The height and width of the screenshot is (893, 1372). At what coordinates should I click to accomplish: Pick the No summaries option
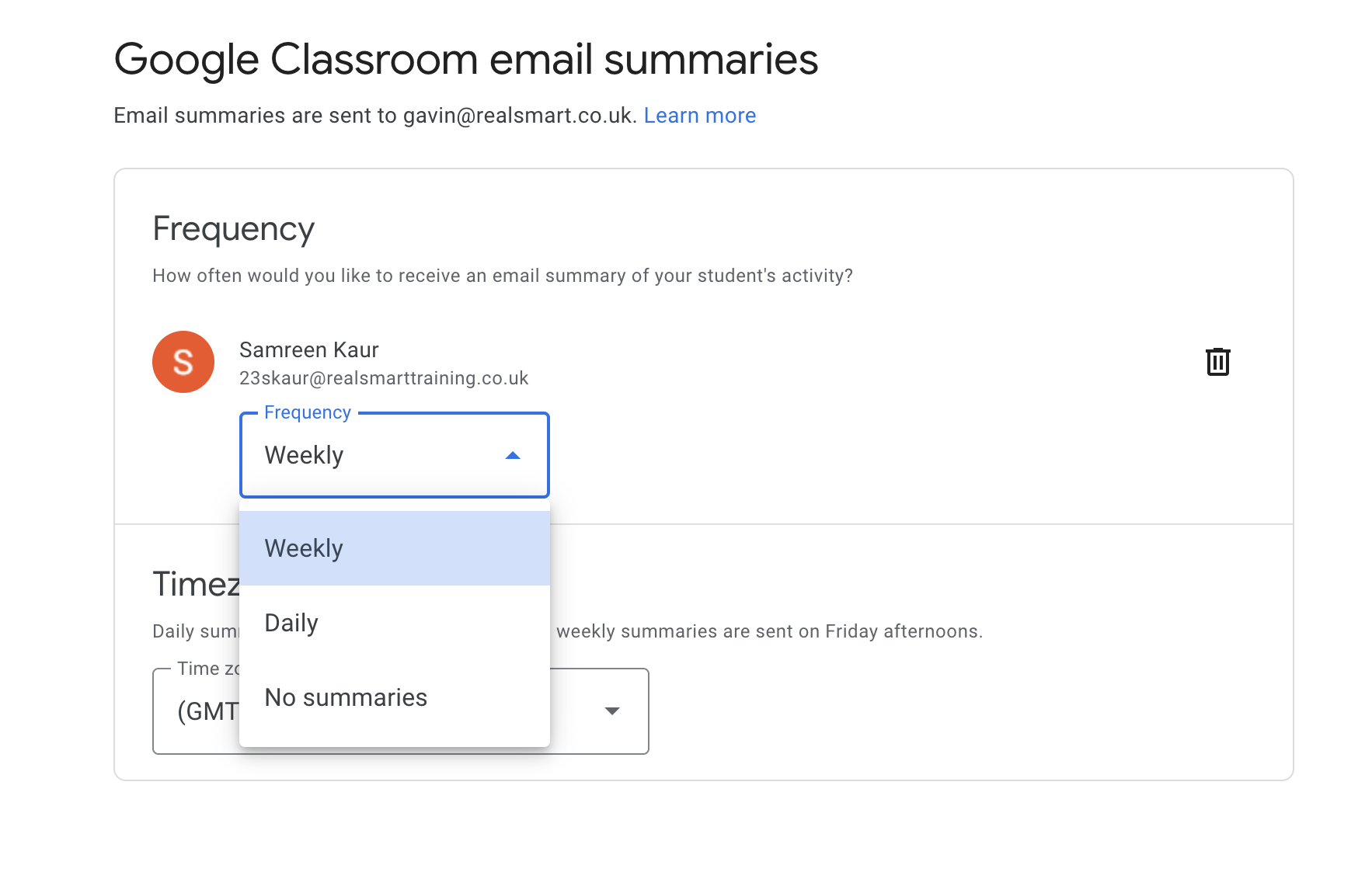394,697
